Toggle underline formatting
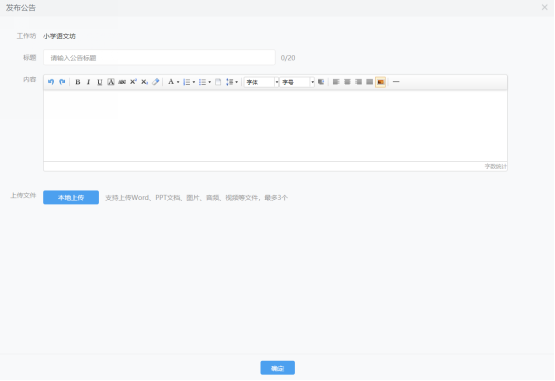 point(100,82)
